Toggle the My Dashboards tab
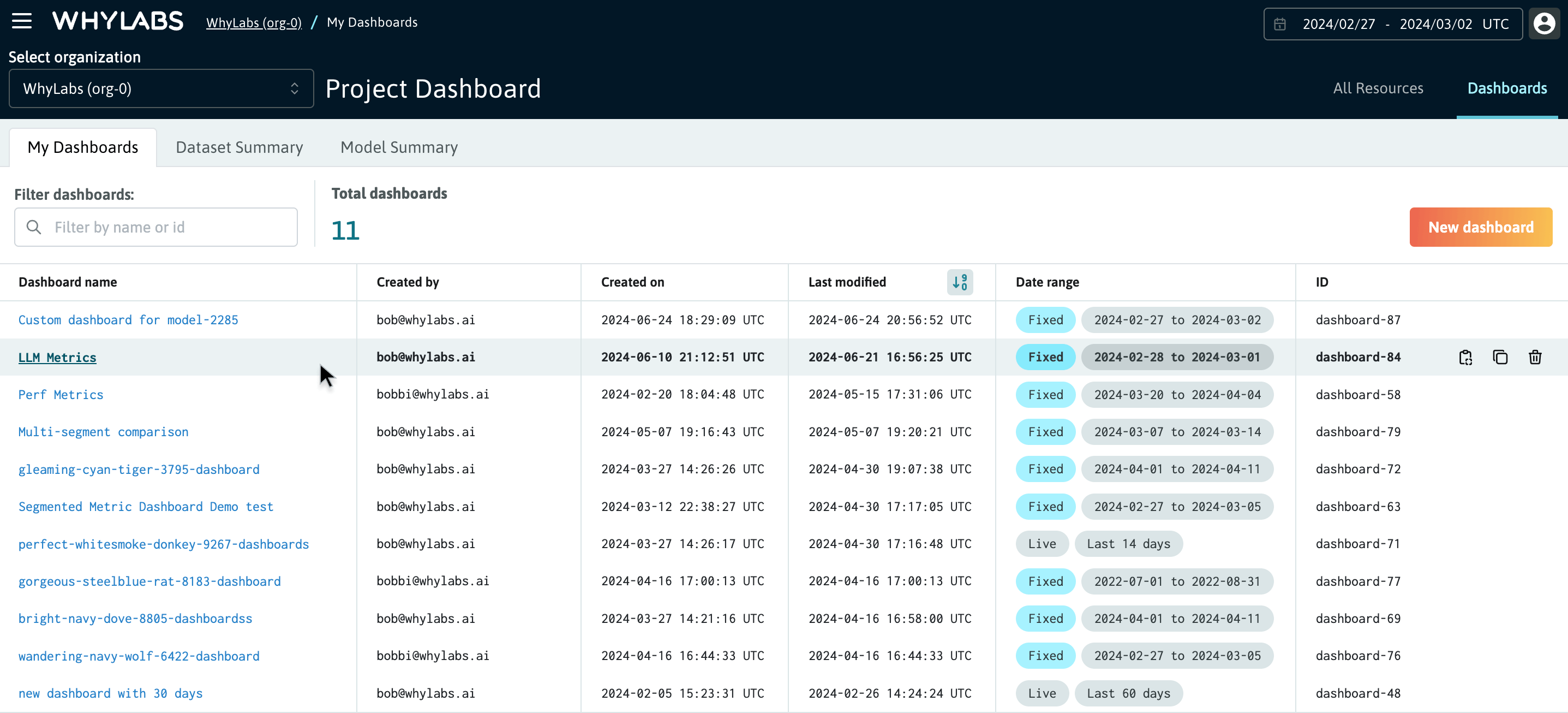The height and width of the screenshot is (713, 1568). coord(83,147)
